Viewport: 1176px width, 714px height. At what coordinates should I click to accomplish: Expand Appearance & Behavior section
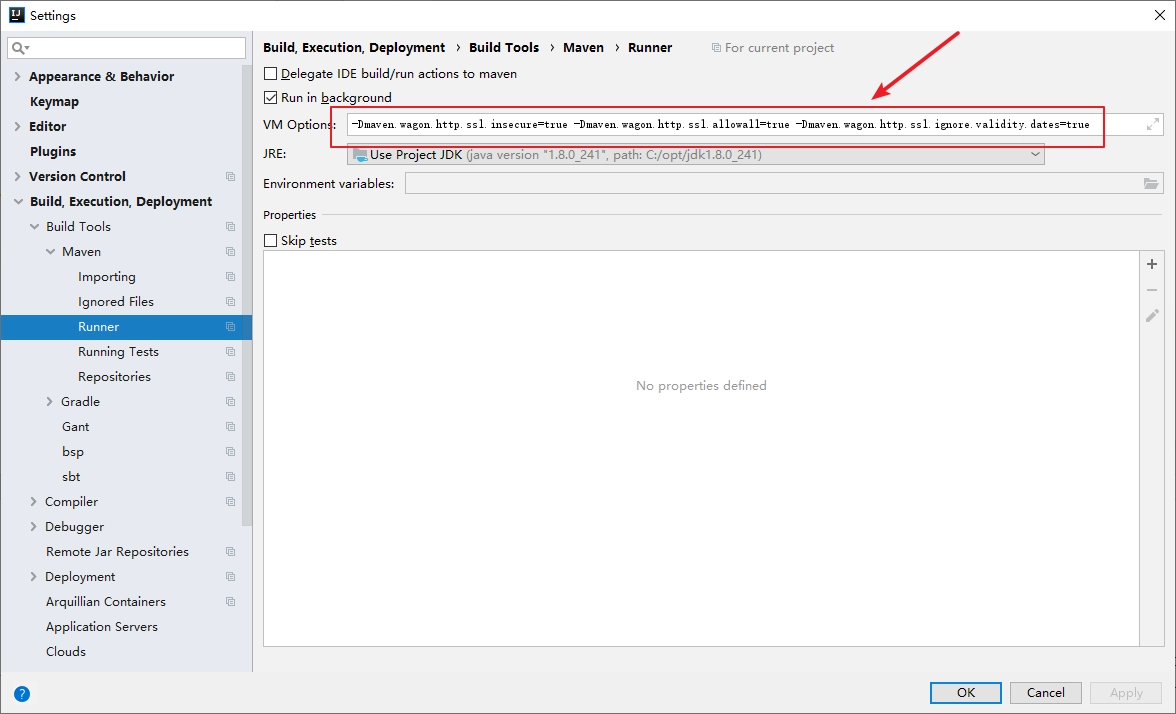pos(17,76)
